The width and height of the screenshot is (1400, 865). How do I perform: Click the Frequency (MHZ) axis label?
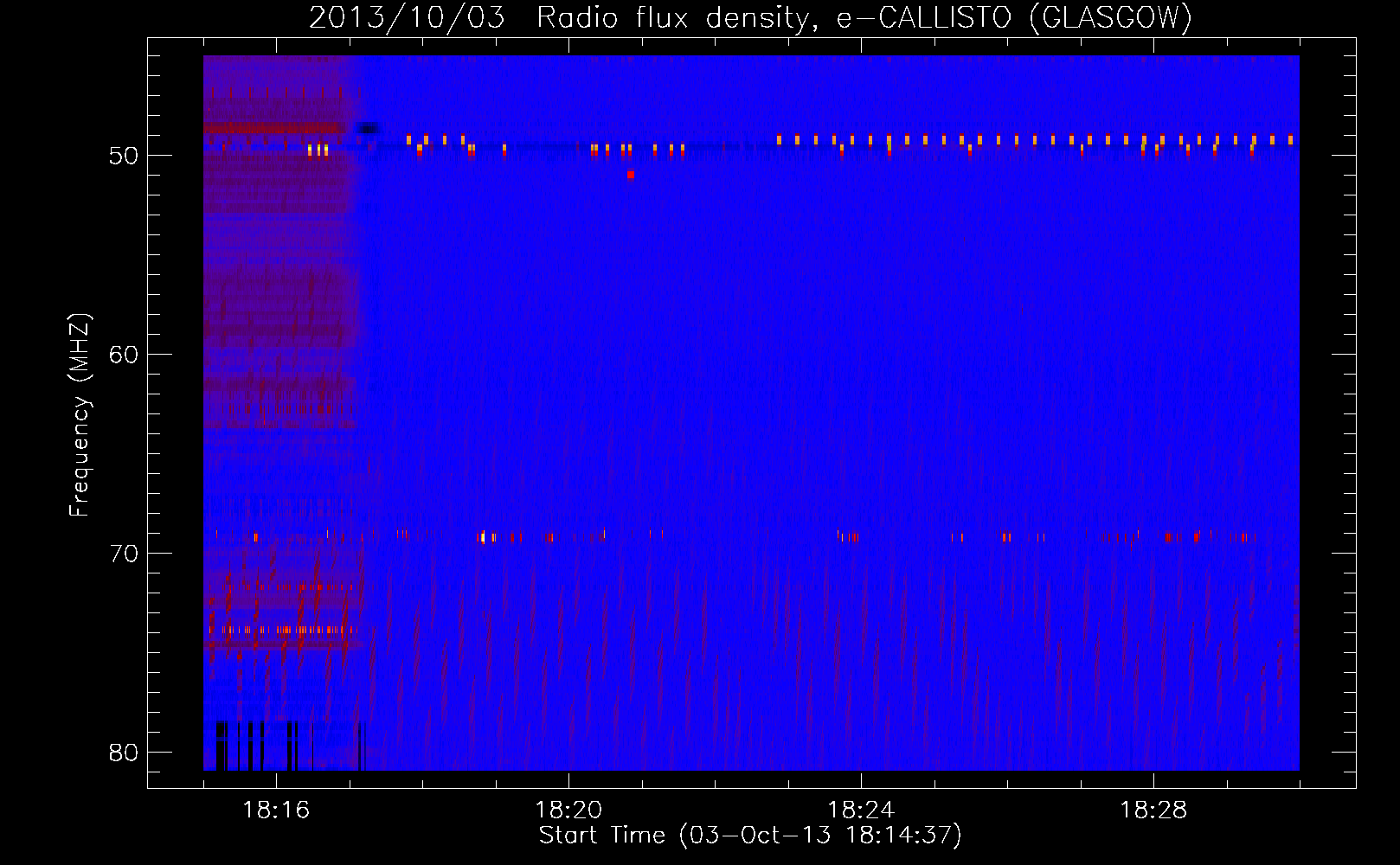coord(80,415)
